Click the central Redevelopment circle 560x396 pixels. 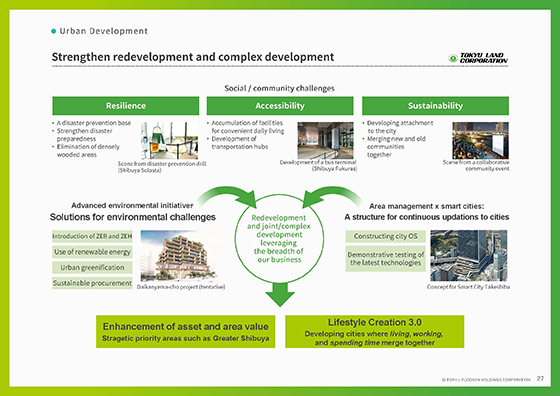[x=279, y=239]
